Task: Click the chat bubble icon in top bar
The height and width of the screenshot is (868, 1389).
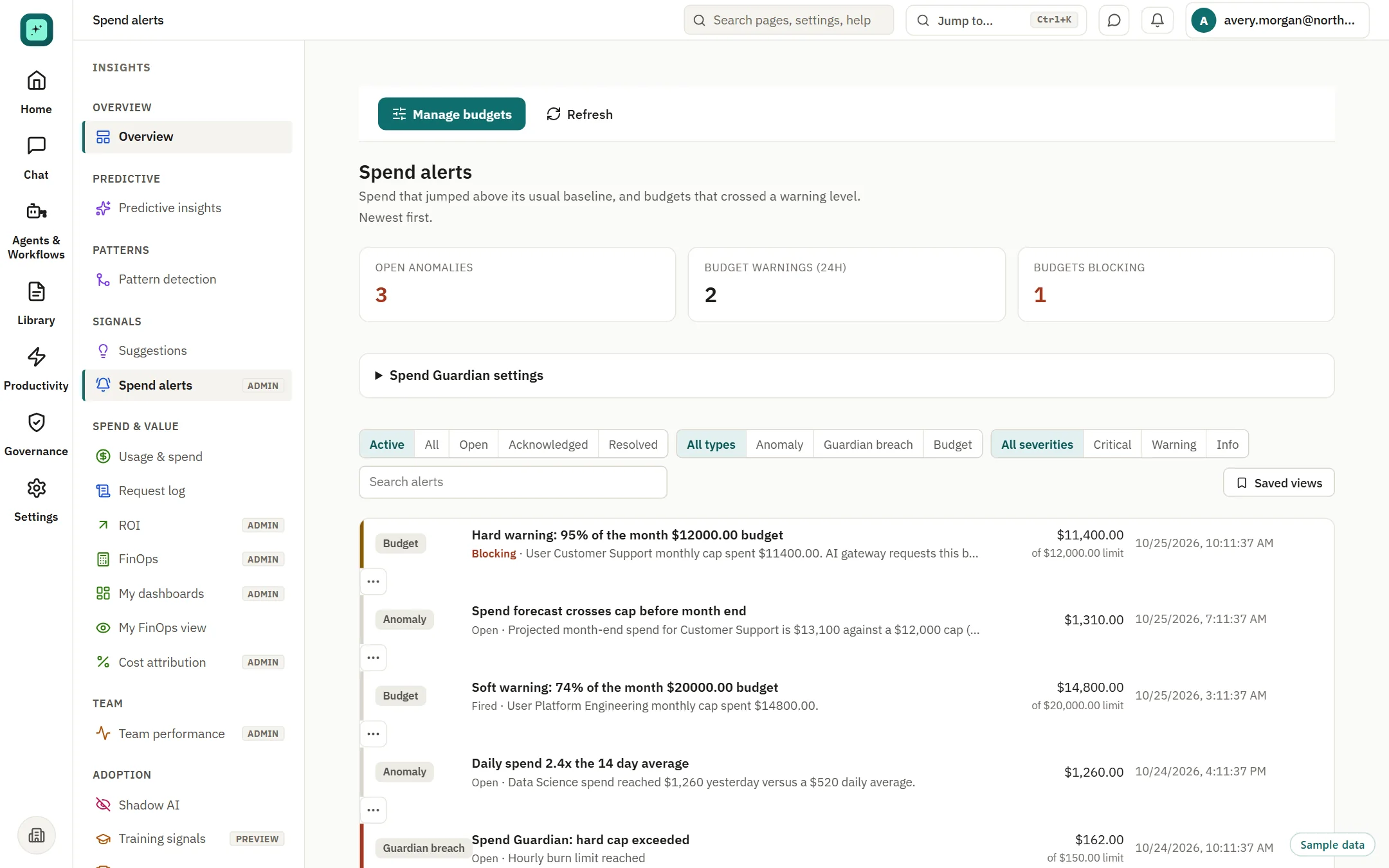Action: (x=1114, y=20)
